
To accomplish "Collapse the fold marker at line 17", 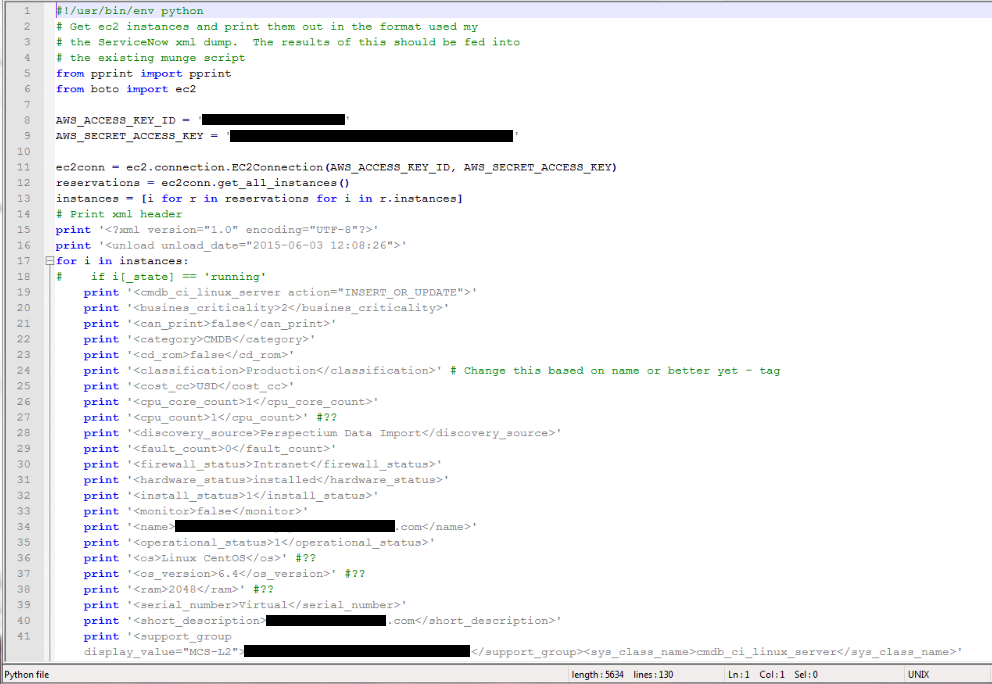I will [x=49, y=261].
